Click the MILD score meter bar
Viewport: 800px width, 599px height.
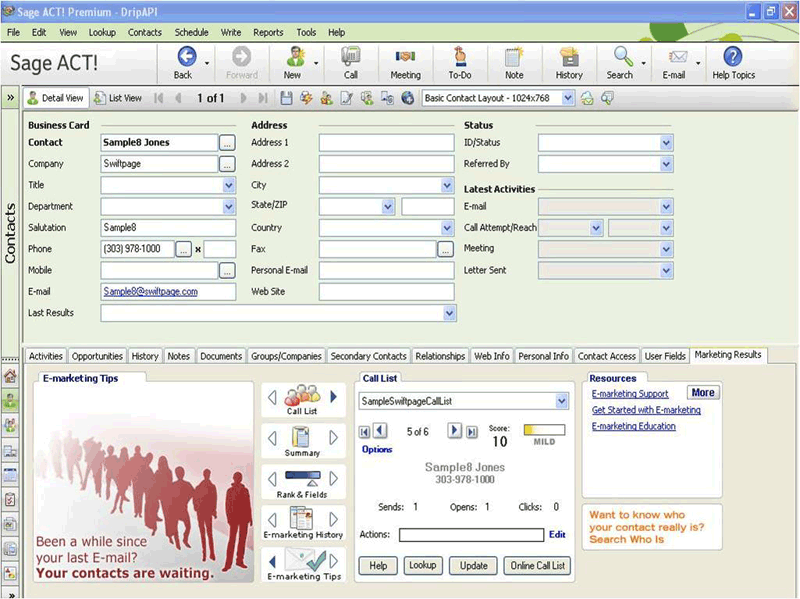point(544,430)
